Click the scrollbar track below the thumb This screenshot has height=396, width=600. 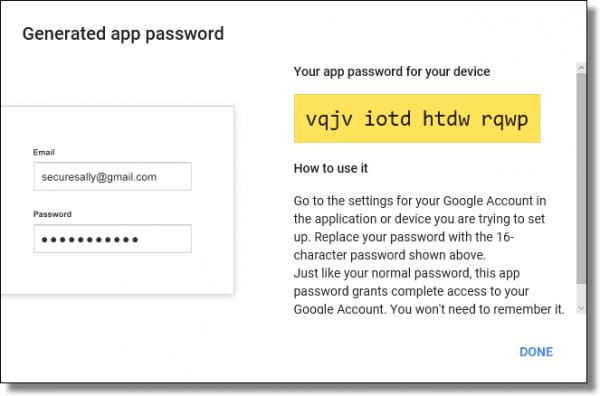pos(581,293)
